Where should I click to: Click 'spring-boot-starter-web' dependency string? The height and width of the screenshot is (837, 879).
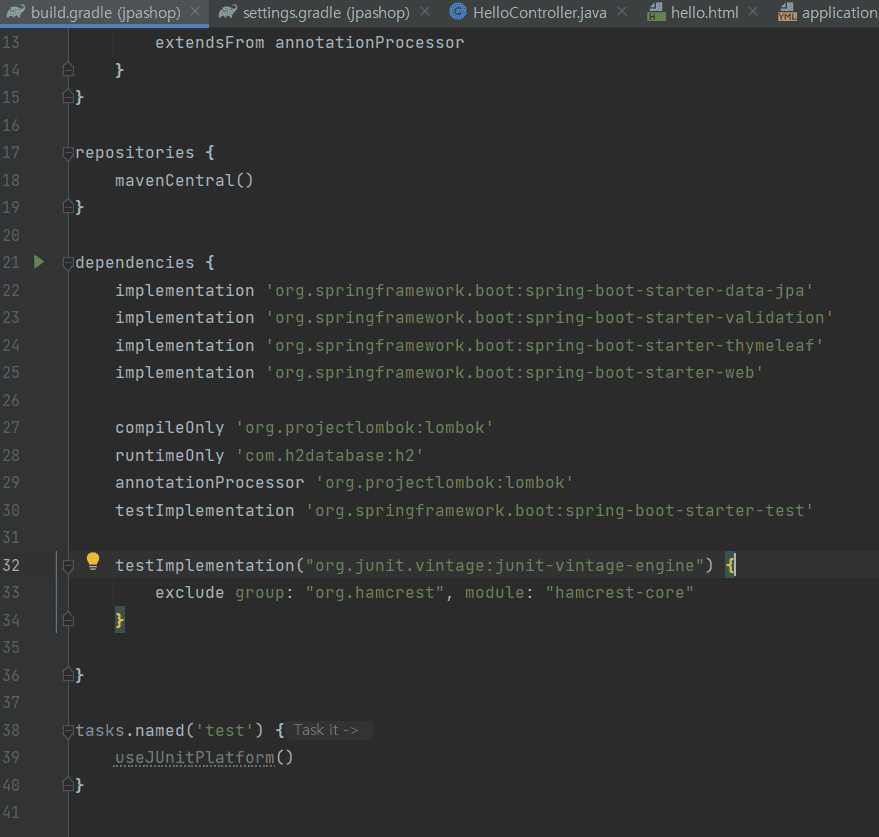click(x=514, y=373)
